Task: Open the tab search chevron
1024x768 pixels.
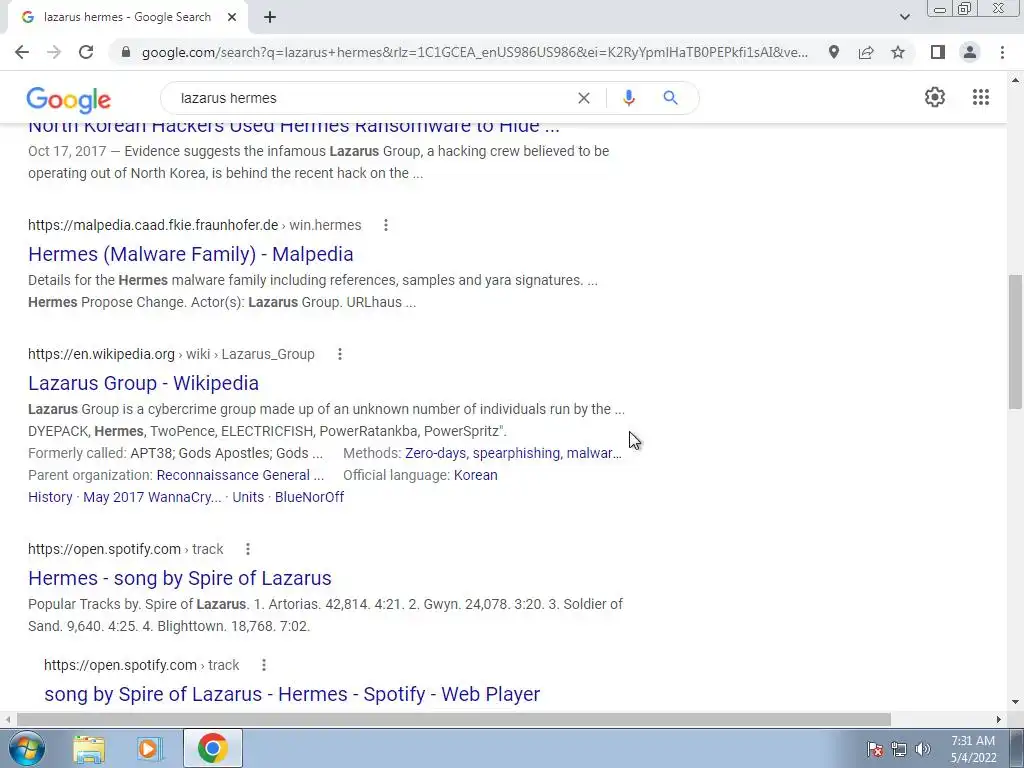Action: (904, 17)
